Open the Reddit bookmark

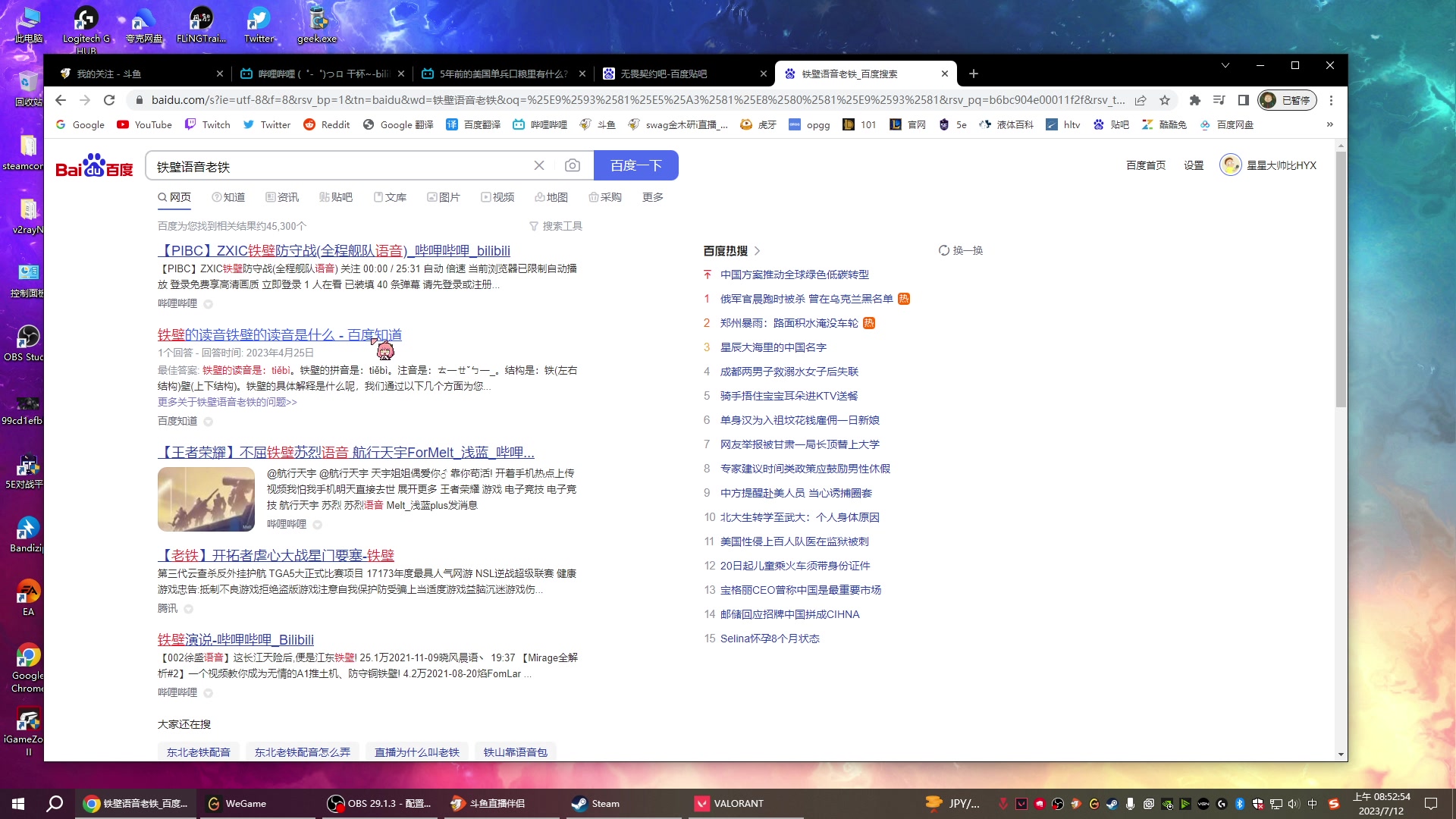(x=327, y=124)
